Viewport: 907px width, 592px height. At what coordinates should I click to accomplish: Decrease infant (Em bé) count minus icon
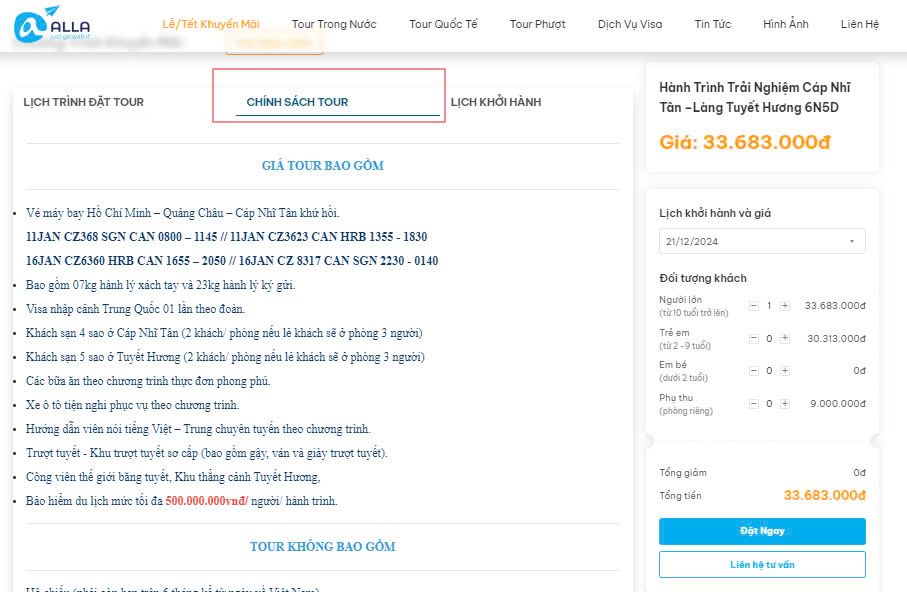754,371
